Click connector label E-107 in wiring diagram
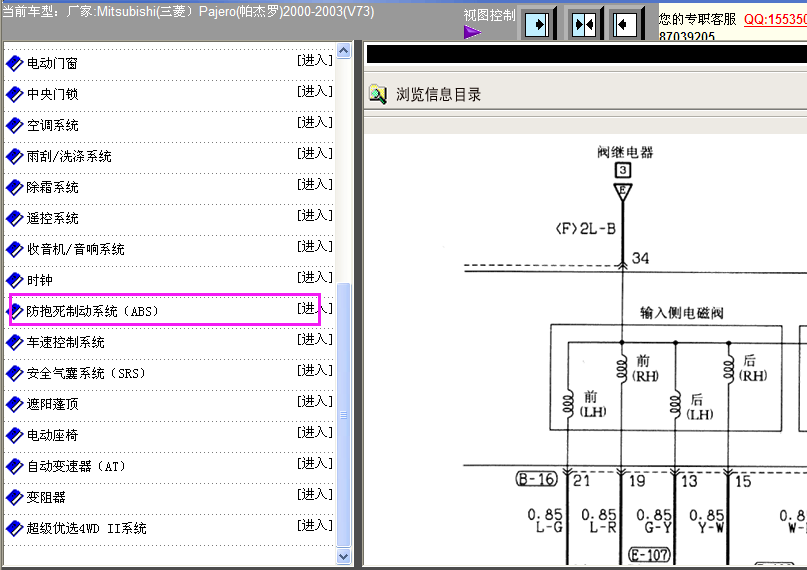Image resolution: width=807 pixels, height=570 pixels. coord(650,555)
